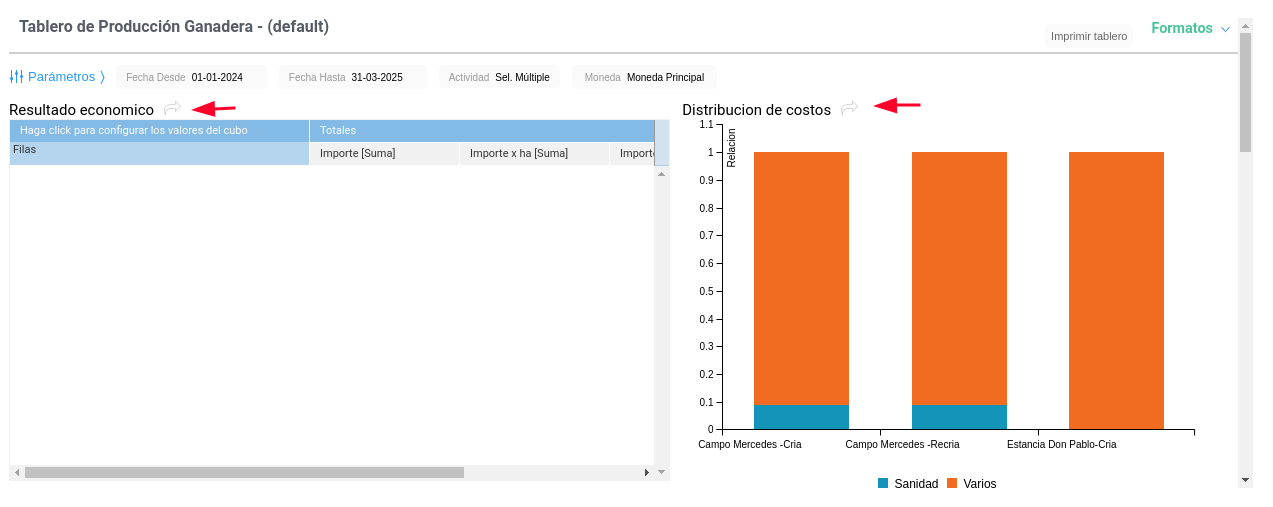Click right arrow of table horizontal scrollbar
1273x507 pixels.
point(647,472)
